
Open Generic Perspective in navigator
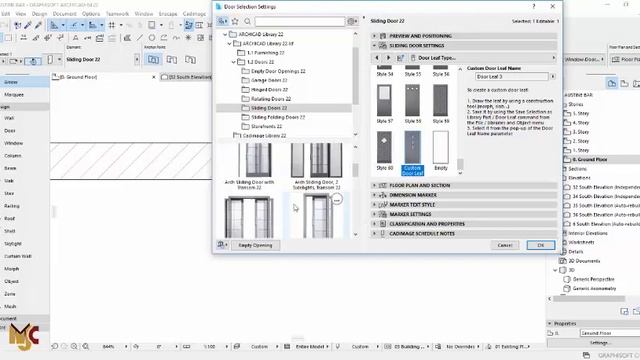tap(593, 279)
